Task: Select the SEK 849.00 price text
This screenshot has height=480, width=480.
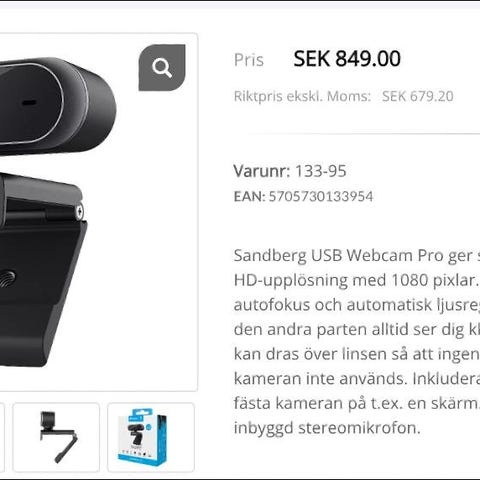Action: pyautogui.click(x=347, y=59)
